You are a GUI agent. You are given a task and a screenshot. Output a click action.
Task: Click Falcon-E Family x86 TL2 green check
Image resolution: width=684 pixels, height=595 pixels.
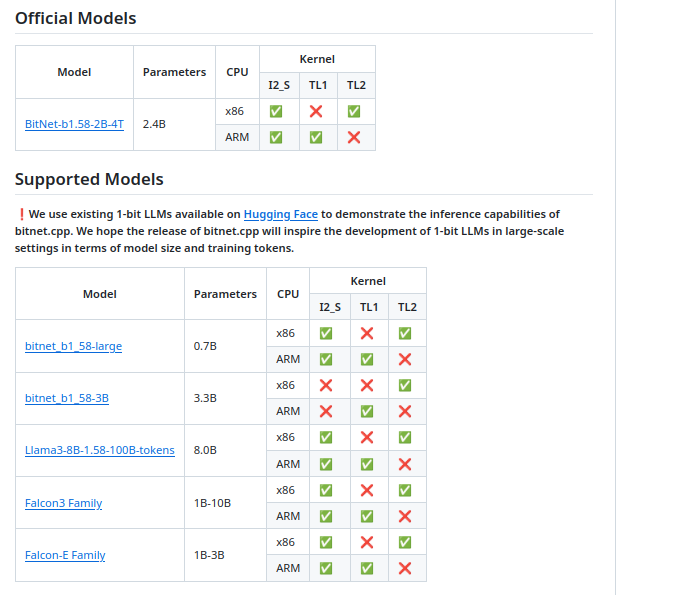click(x=405, y=542)
